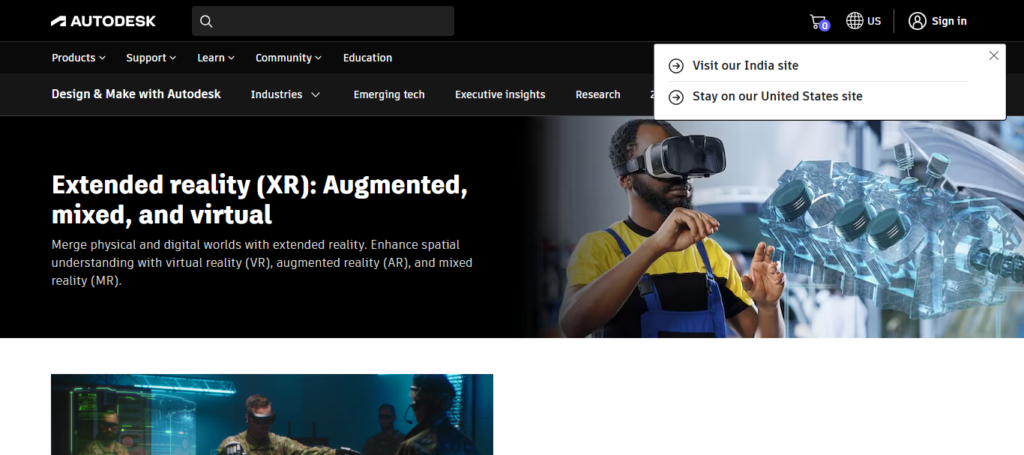Expand the Industries dropdown
The image size is (1024, 455).
pyautogui.click(x=285, y=95)
